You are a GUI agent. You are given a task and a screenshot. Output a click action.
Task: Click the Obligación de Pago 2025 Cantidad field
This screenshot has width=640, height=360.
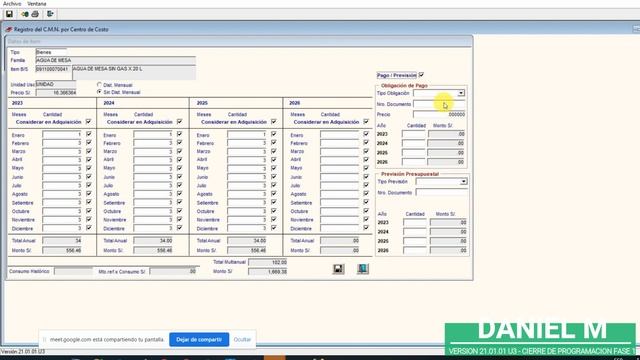point(413,153)
